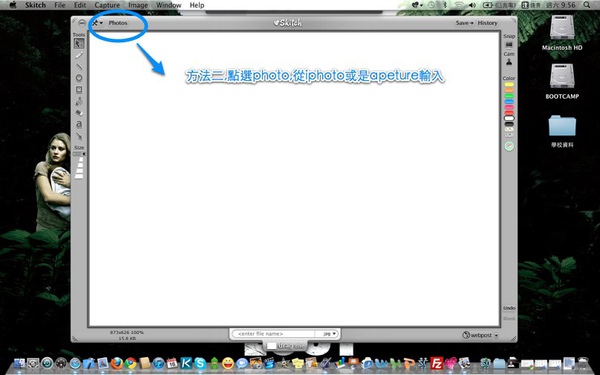Pick the orange color swatch
The image size is (600, 375).
click(x=509, y=90)
